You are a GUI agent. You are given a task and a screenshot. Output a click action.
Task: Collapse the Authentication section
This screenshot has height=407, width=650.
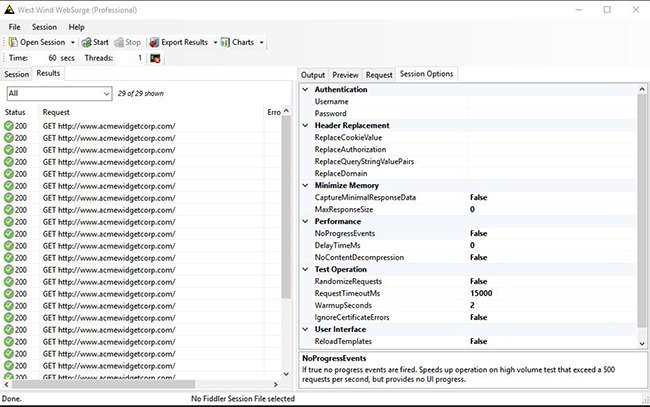[306, 90]
